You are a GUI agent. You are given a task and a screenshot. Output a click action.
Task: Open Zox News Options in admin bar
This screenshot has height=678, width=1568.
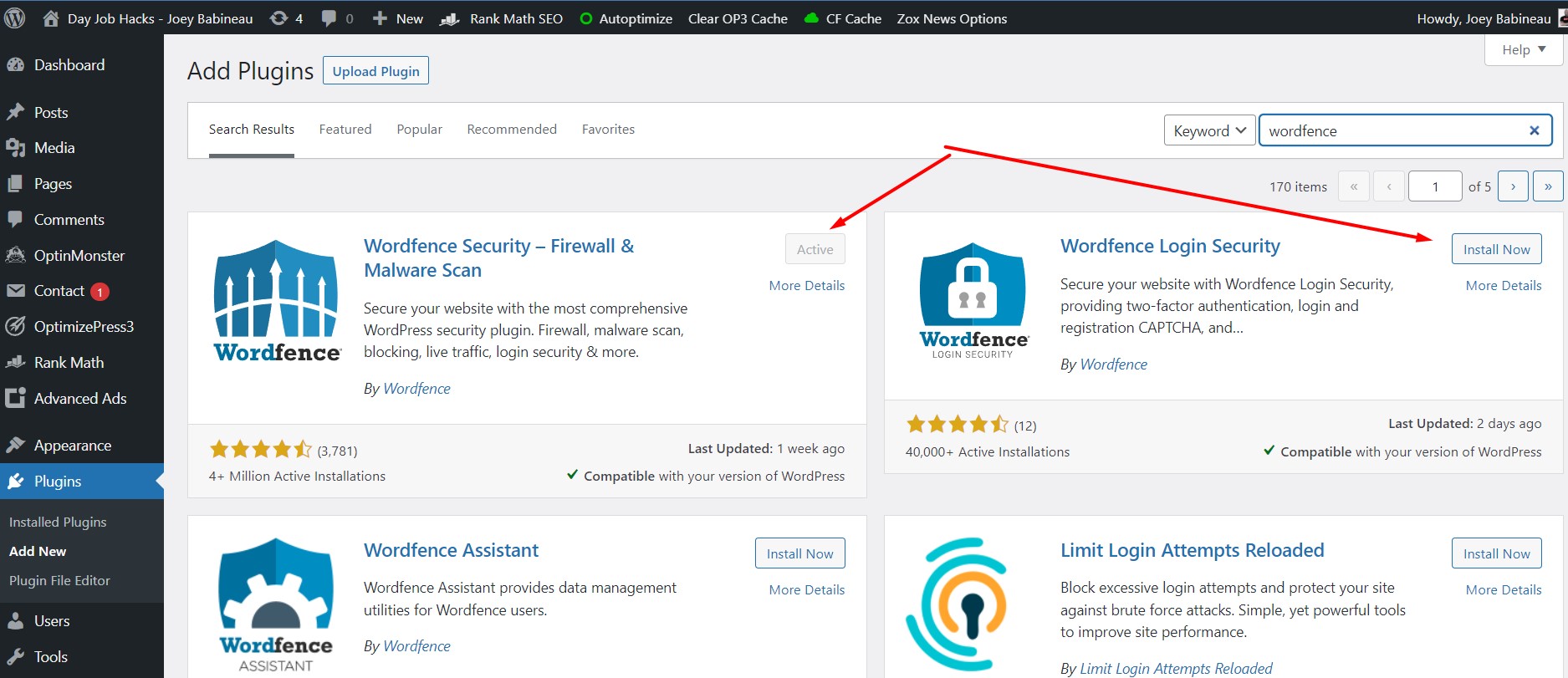952,18
